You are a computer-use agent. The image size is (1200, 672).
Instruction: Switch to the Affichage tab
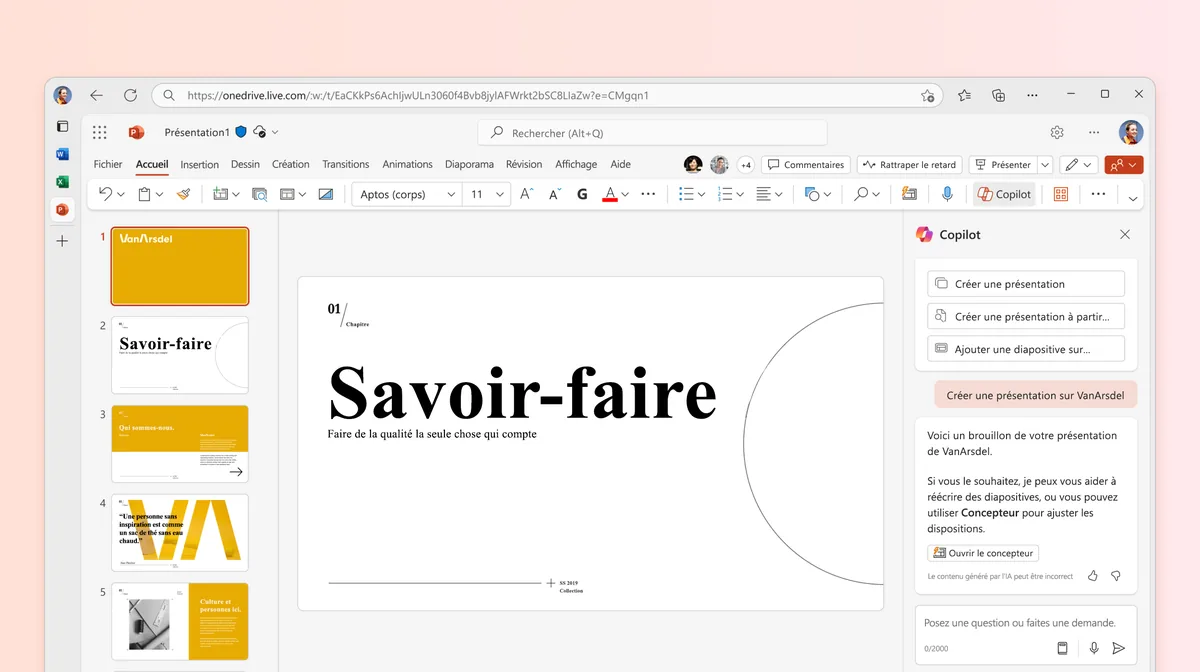coord(576,164)
